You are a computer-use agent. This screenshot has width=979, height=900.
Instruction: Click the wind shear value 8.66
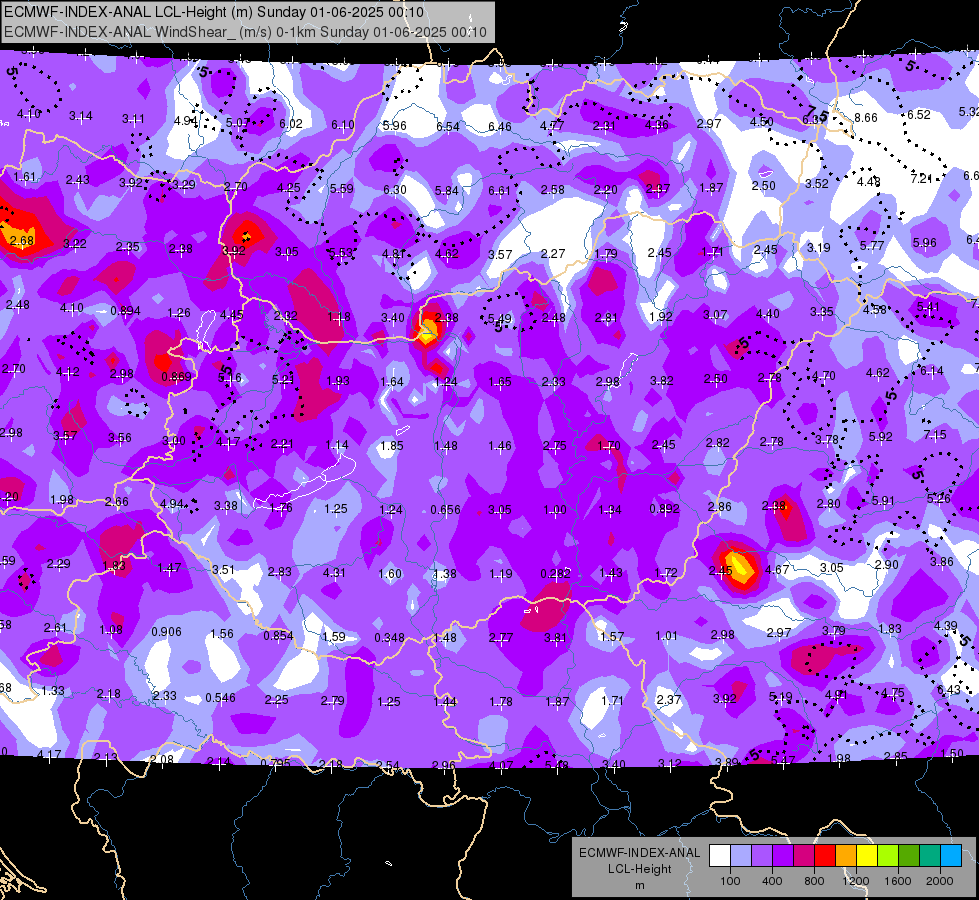tap(865, 117)
